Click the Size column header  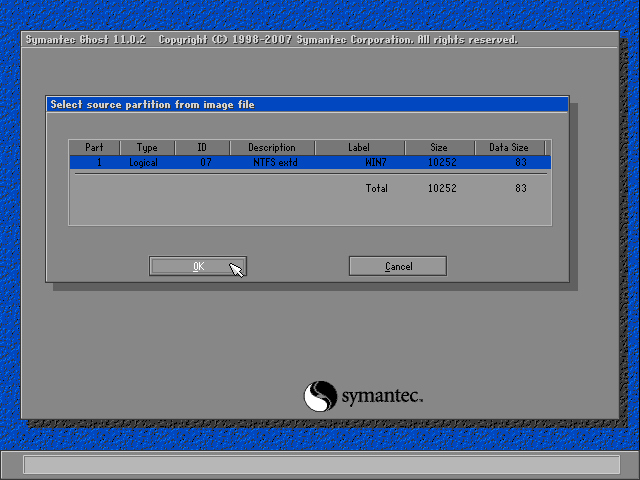coord(440,147)
